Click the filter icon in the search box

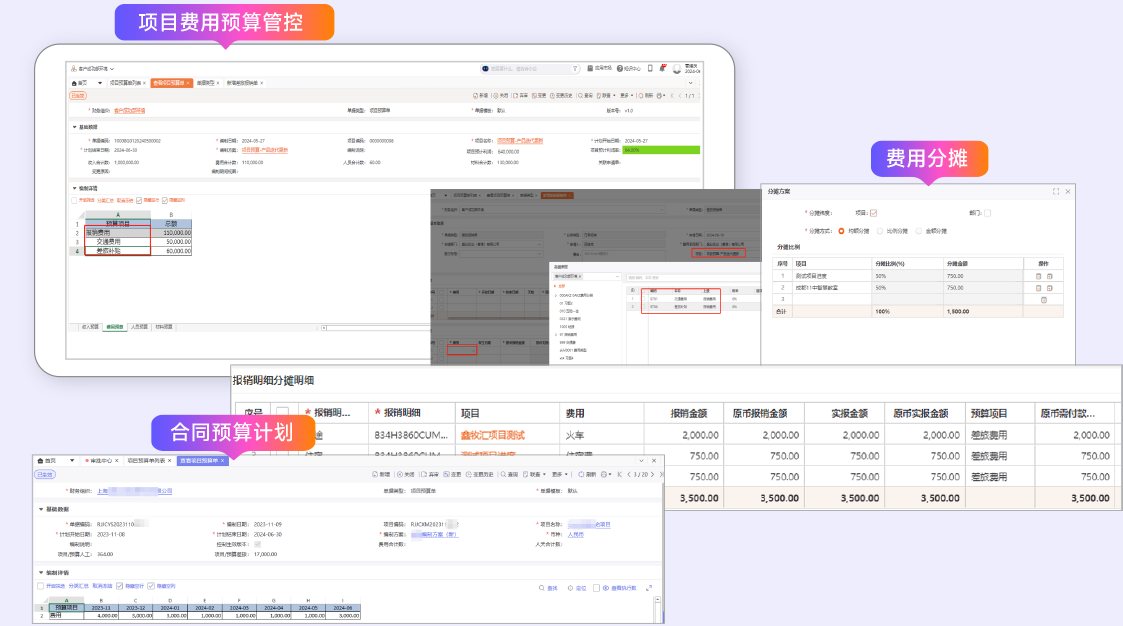coord(575,69)
